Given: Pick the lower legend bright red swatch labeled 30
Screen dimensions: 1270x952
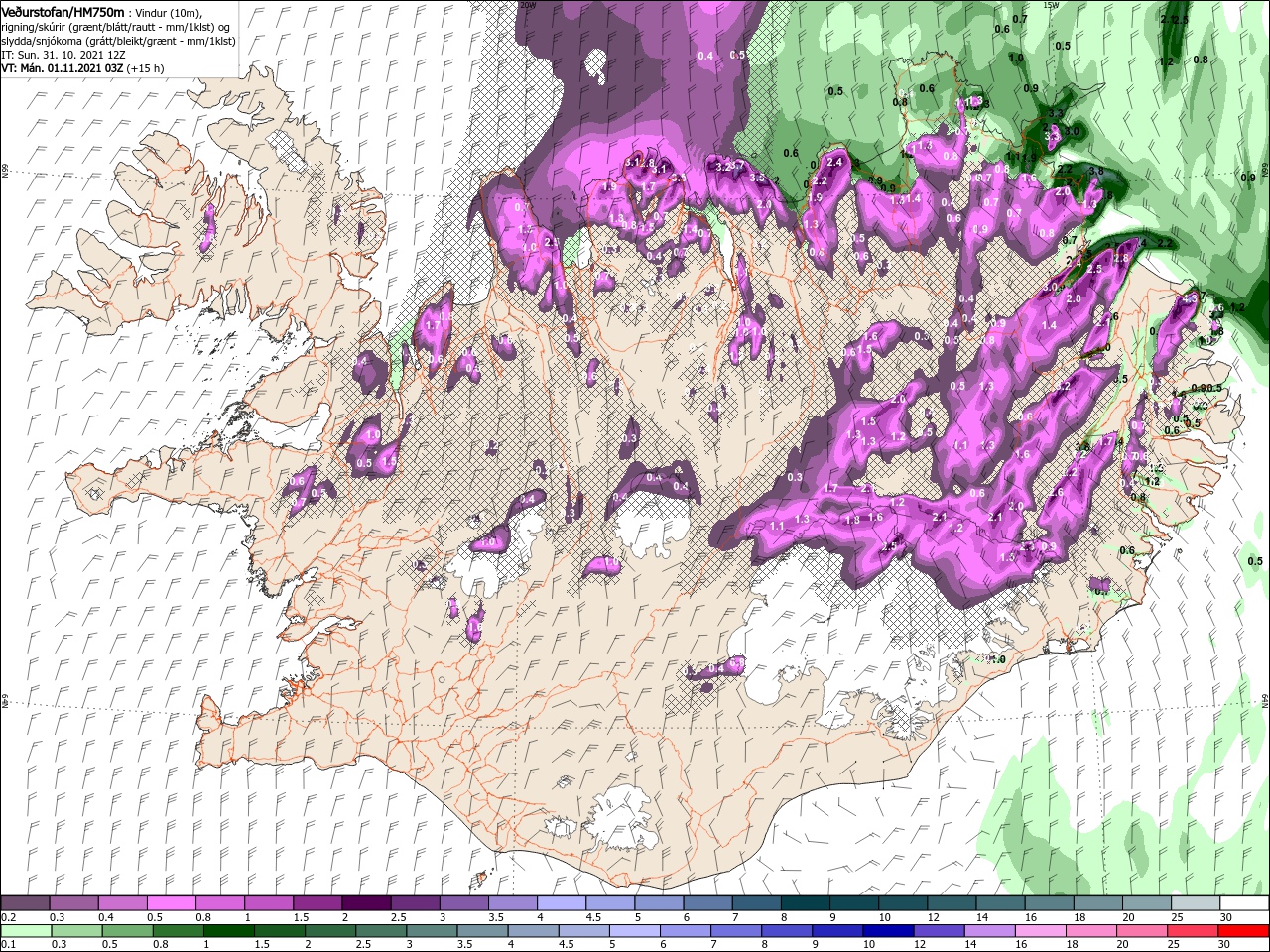Looking at the screenshot, I should point(1243,931).
